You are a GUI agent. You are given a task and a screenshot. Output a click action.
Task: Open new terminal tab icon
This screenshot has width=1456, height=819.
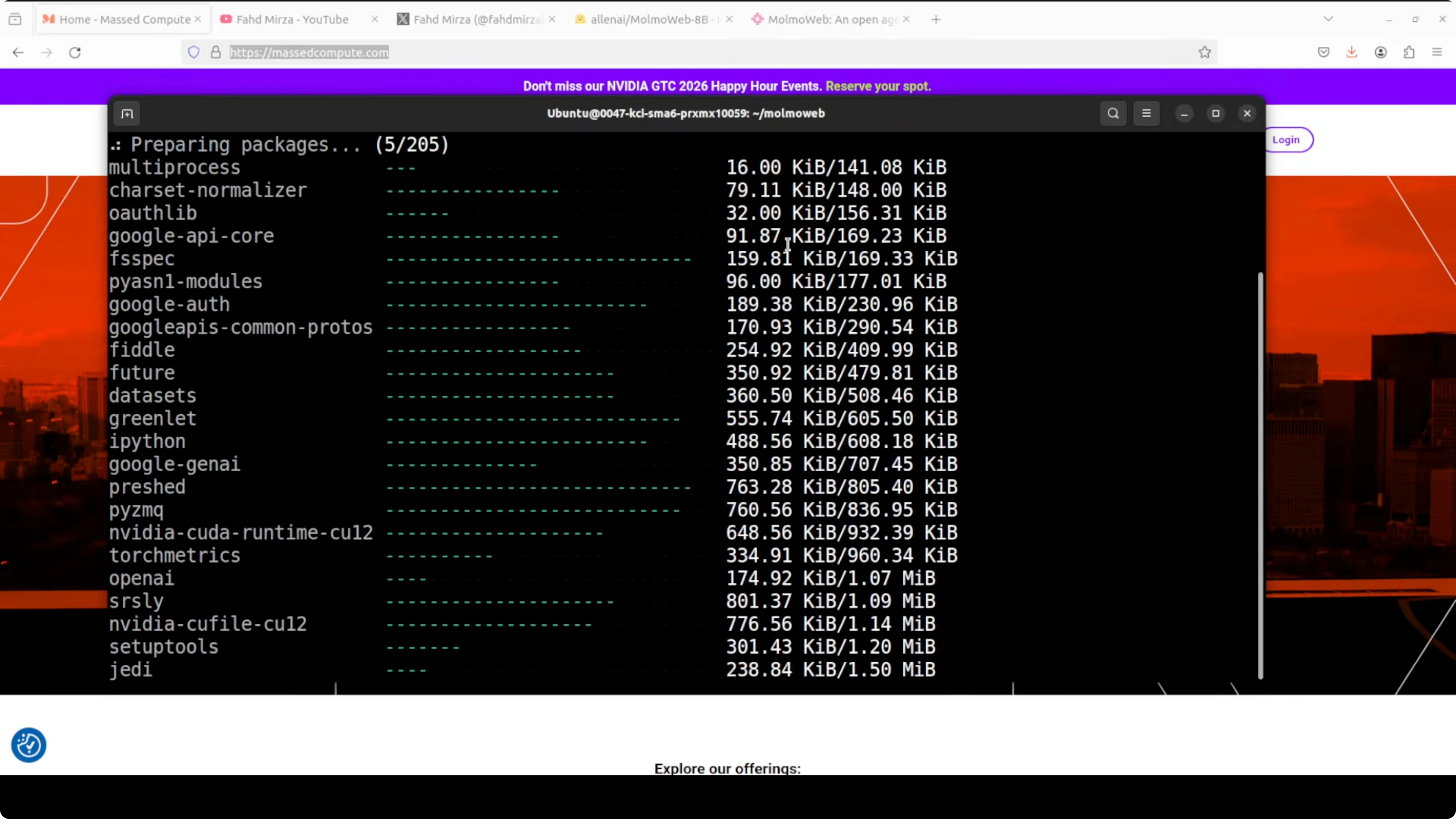coord(127,114)
